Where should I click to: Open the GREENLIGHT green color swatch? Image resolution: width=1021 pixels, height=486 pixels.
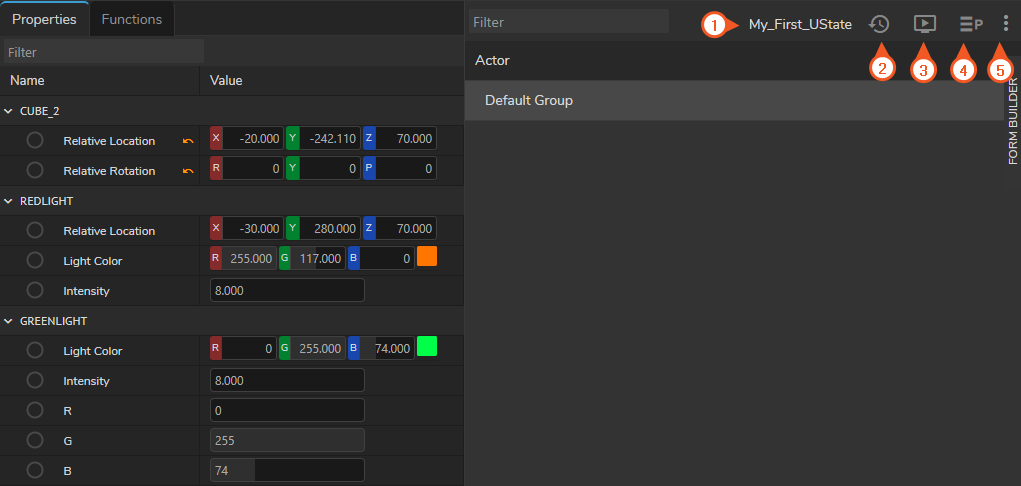[427, 347]
